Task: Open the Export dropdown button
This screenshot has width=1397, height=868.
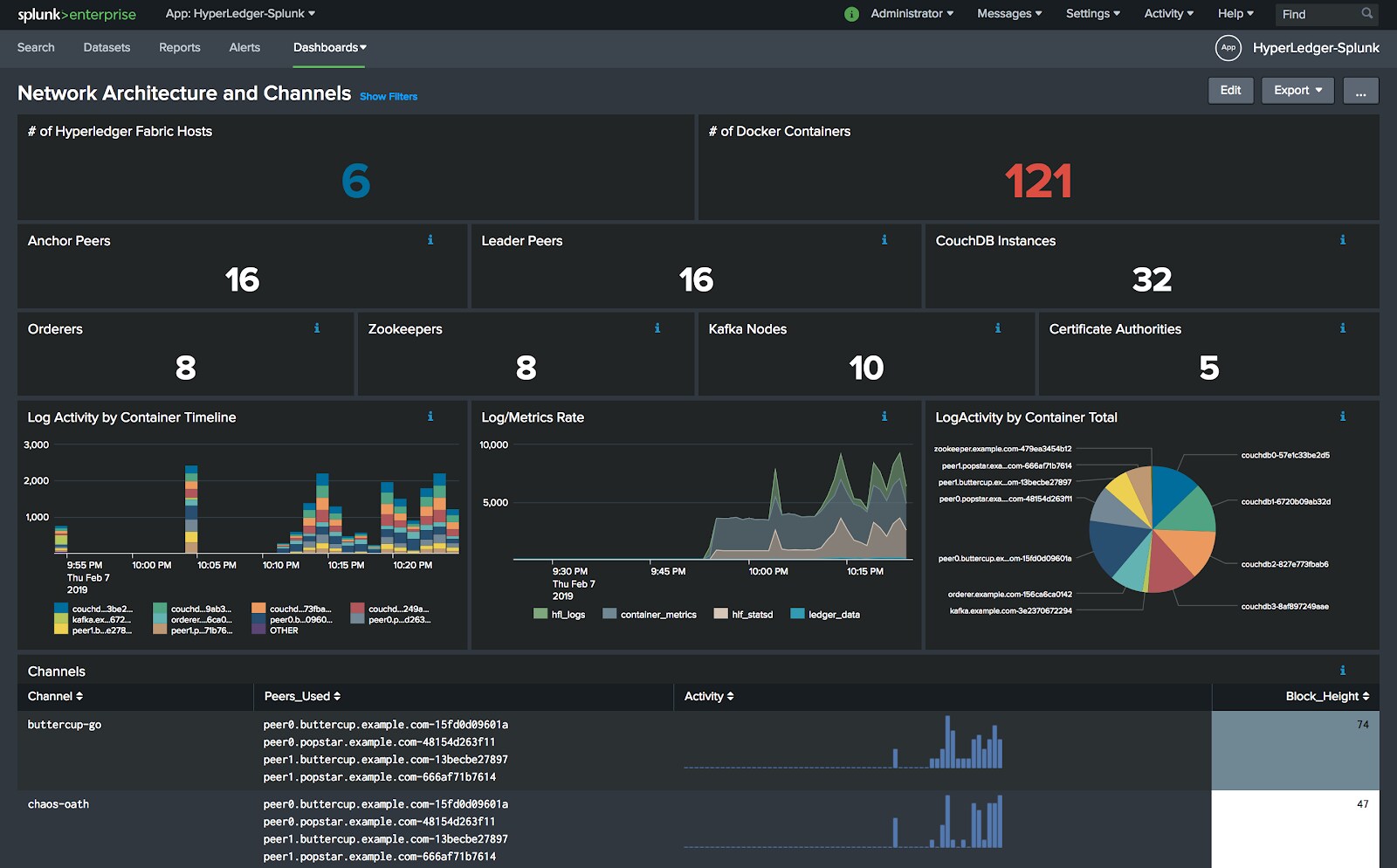Action: click(1297, 90)
